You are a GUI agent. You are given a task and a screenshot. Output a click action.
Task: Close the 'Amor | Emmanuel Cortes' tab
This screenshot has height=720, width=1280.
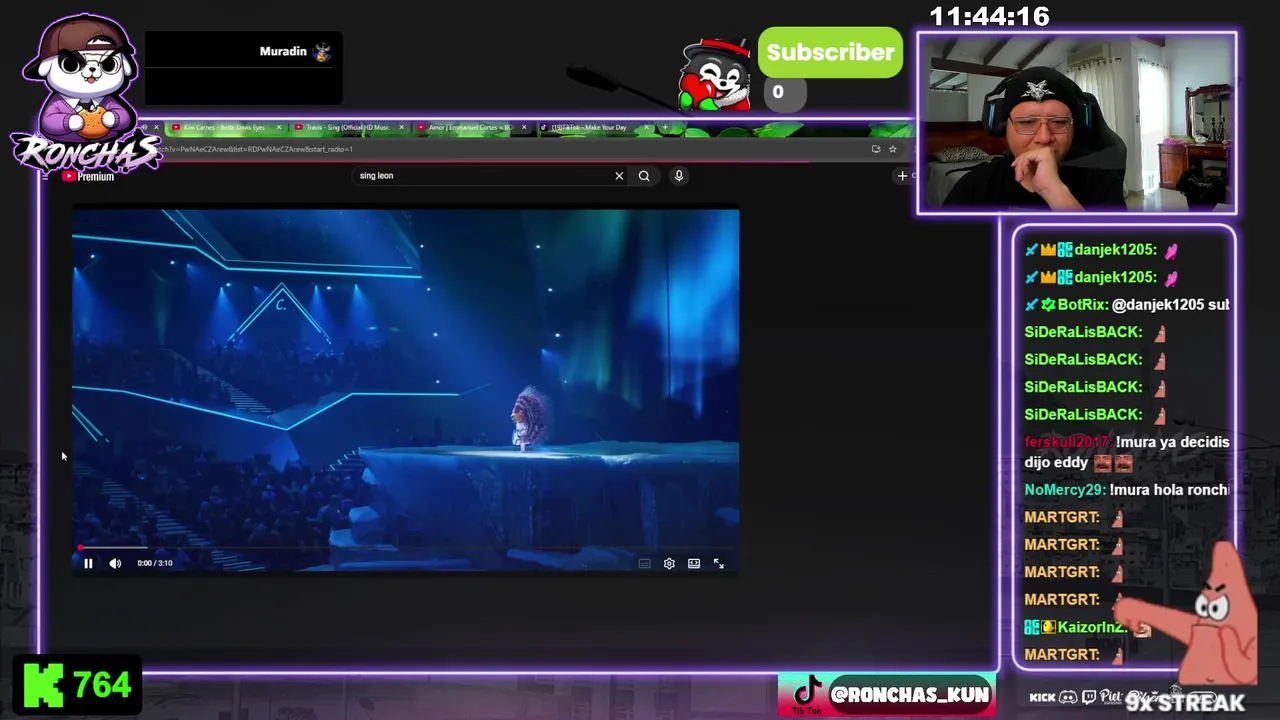(x=524, y=128)
